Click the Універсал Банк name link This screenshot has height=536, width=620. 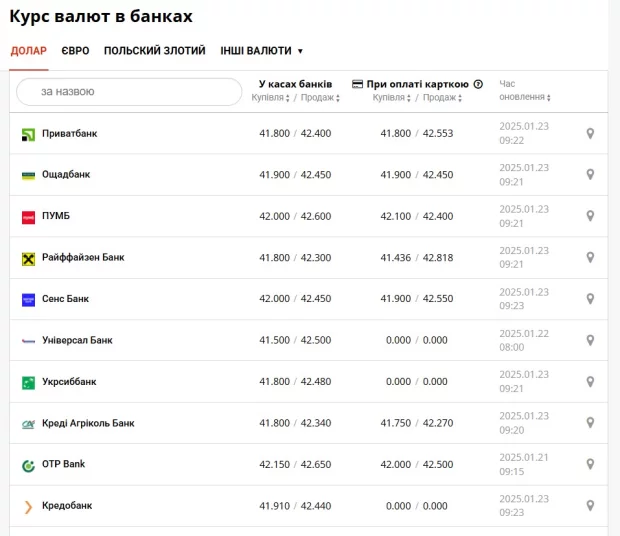coord(77,341)
